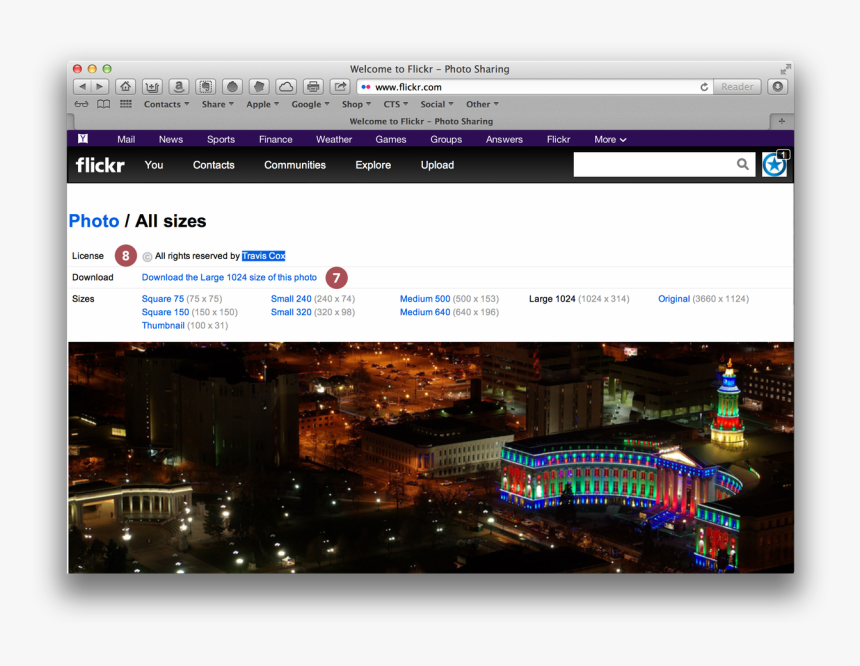Expand the Apple bookmarks folder

[262, 104]
